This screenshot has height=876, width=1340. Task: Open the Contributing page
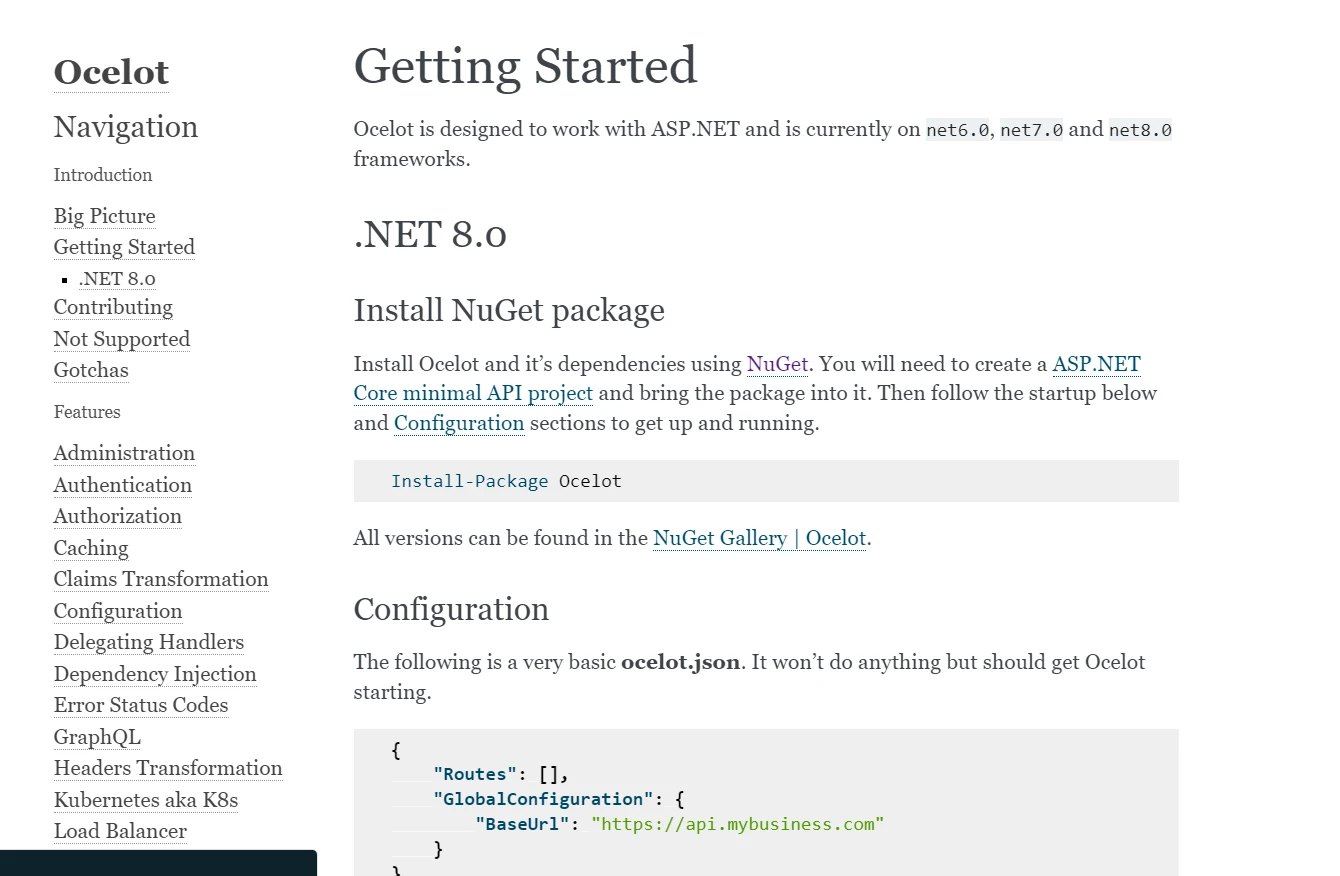click(x=113, y=307)
